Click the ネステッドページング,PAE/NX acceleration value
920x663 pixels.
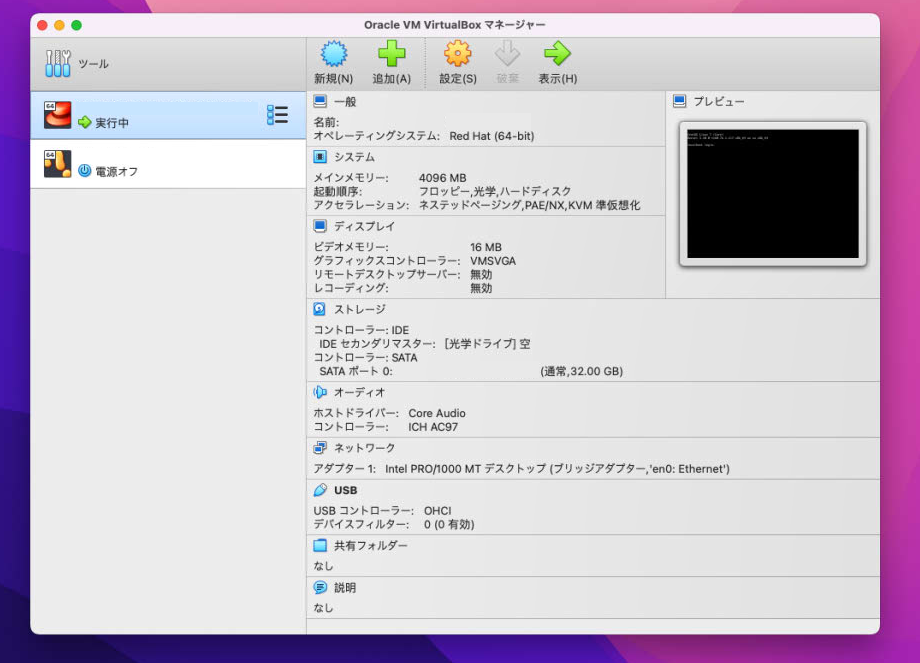point(529,205)
